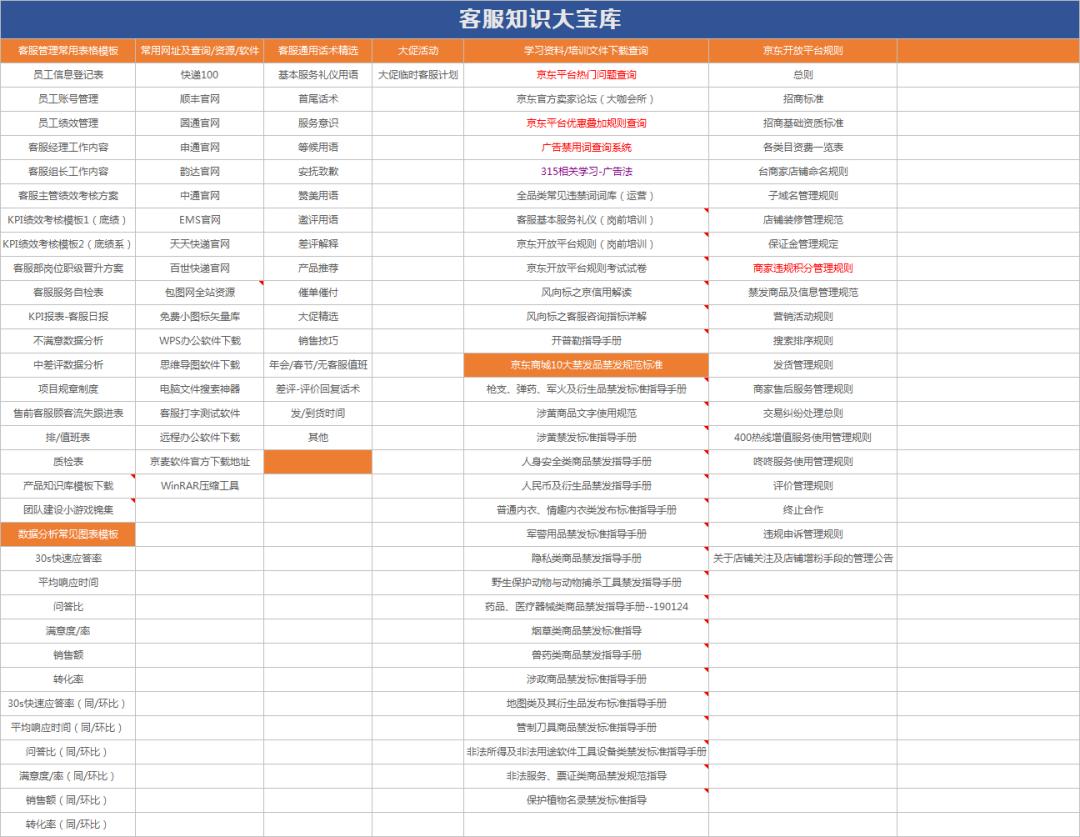Click the orange 京东商城10大禁发品禁发规范标准 cell
Image resolution: width=1080 pixels, height=837 pixels.
click(586, 364)
